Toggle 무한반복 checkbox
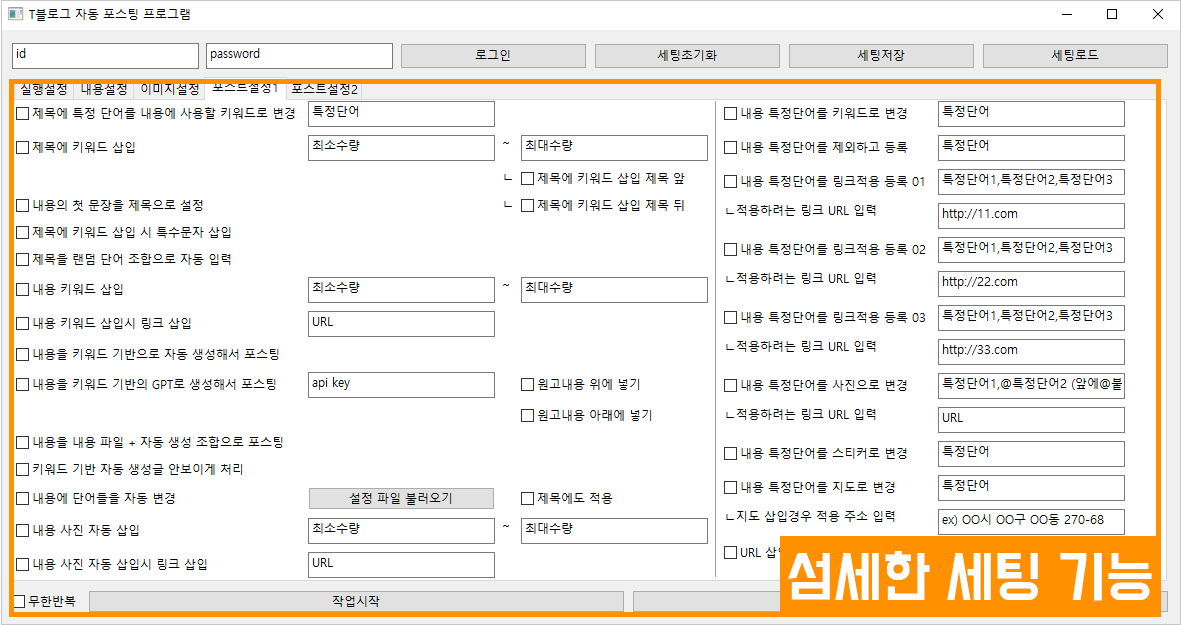This screenshot has height=625, width=1181. pyautogui.click(x=20, y=602)
